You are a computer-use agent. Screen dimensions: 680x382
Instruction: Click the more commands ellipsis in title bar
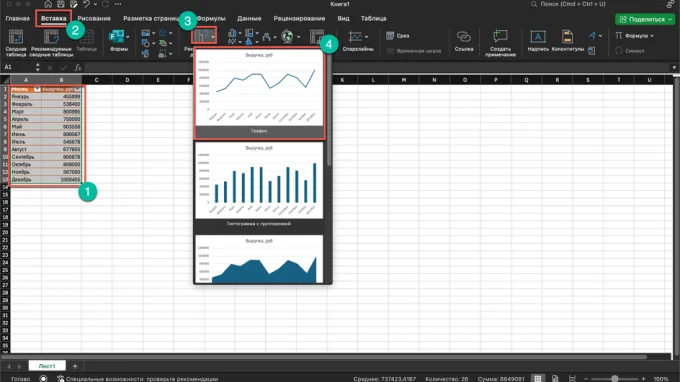[x=118, y=4]
